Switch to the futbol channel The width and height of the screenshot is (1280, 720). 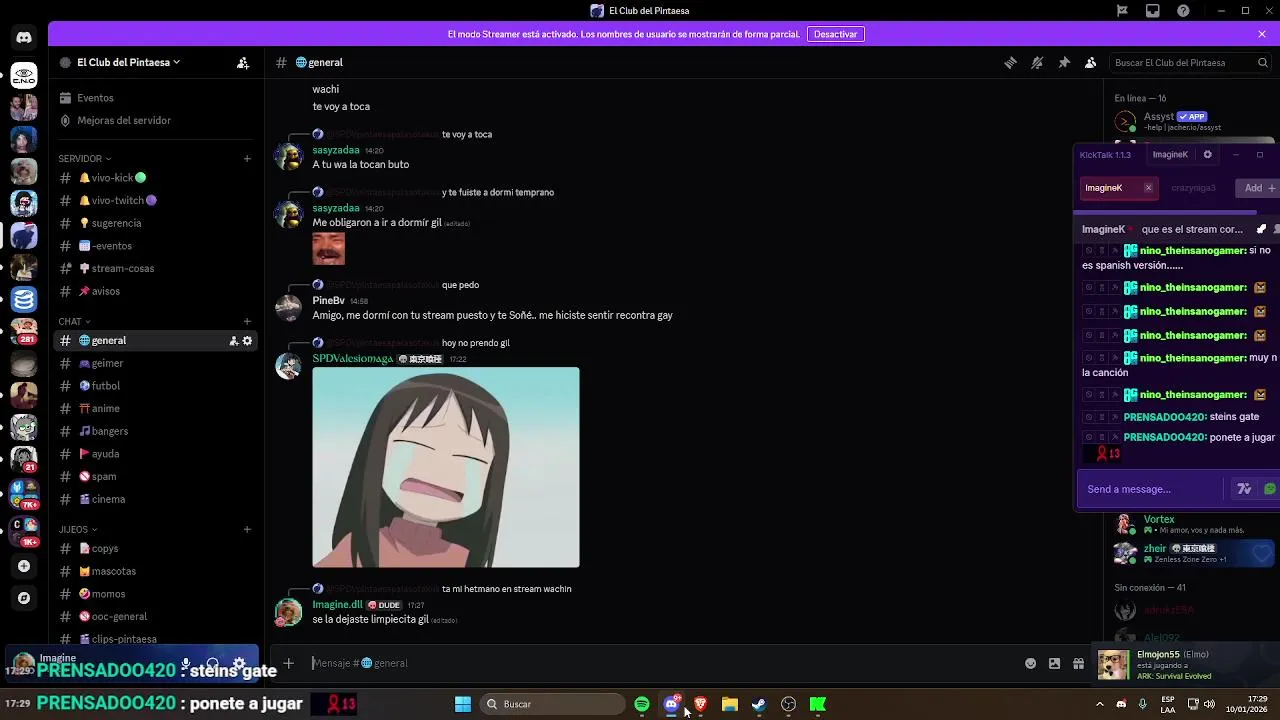155,386
